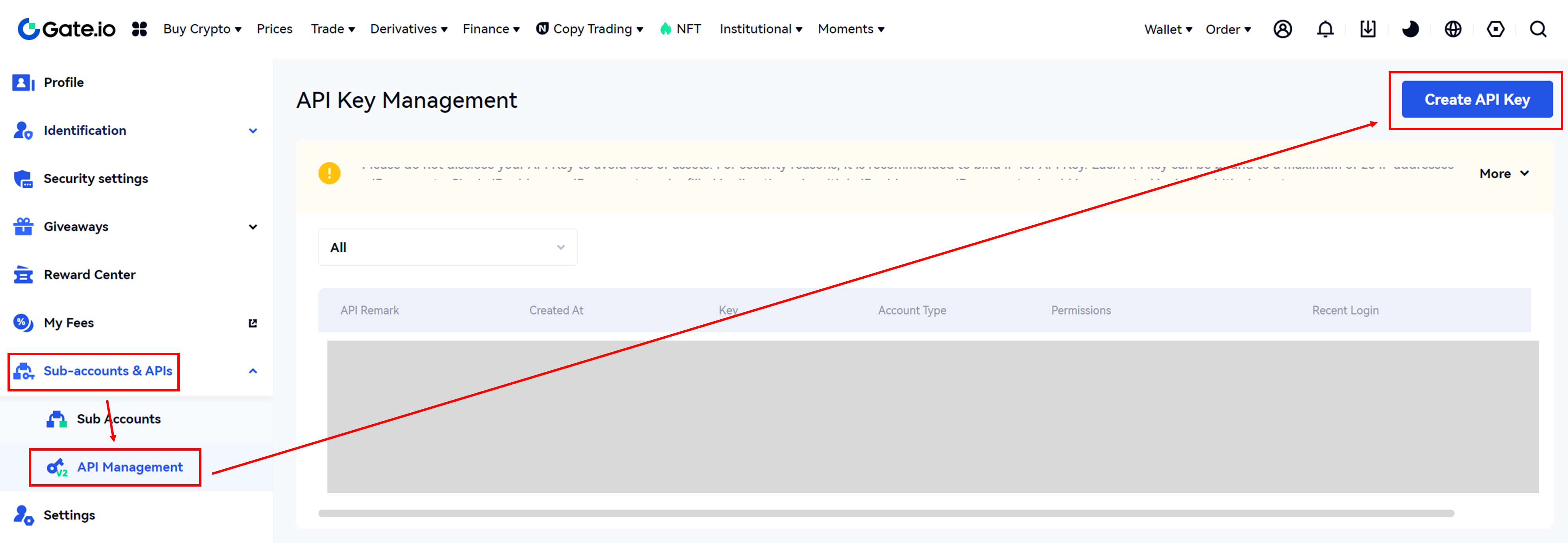Click the Security settings shield icon
1568x543 pixels.
pos(23,178)
